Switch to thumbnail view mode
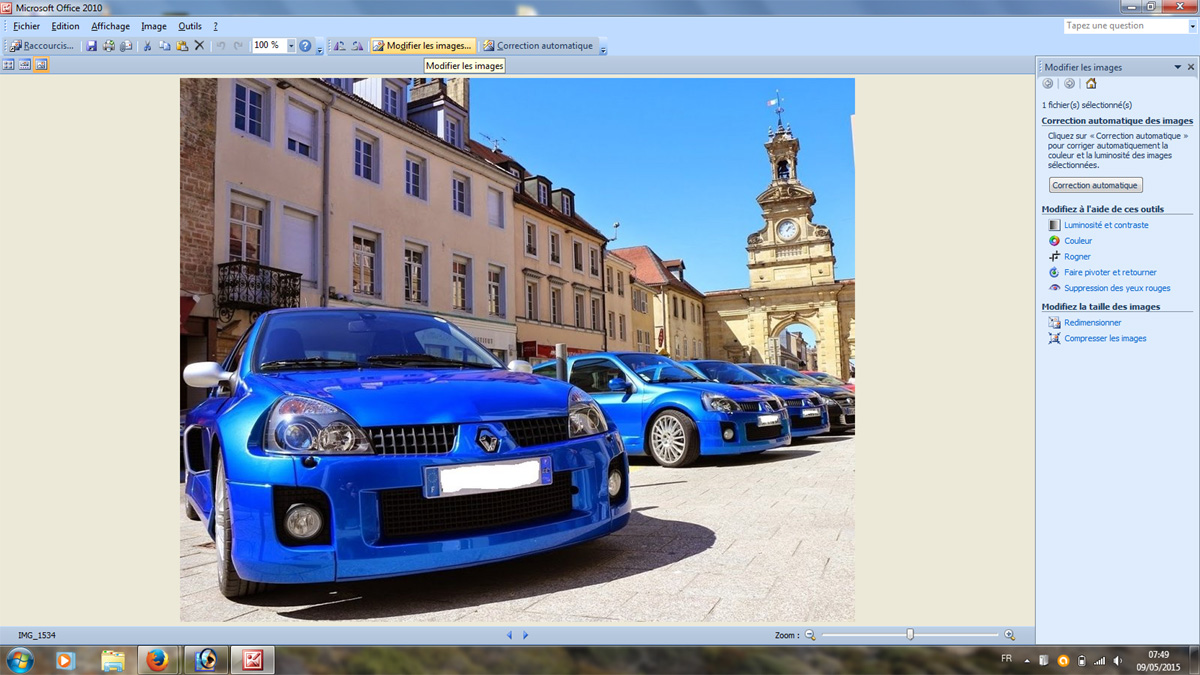This screenshot has height=675, width=1200. pyautogui.click(x=9, y=65)
